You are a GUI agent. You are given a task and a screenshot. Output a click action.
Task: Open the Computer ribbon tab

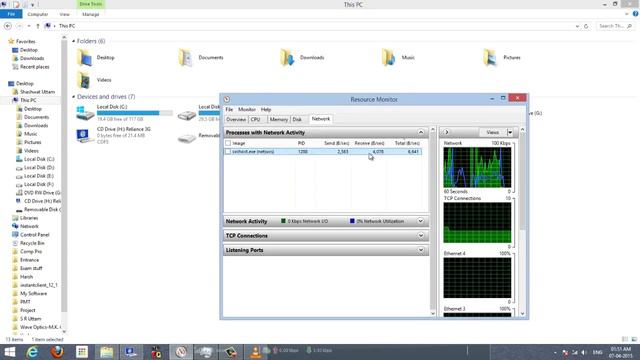(38, 14)
